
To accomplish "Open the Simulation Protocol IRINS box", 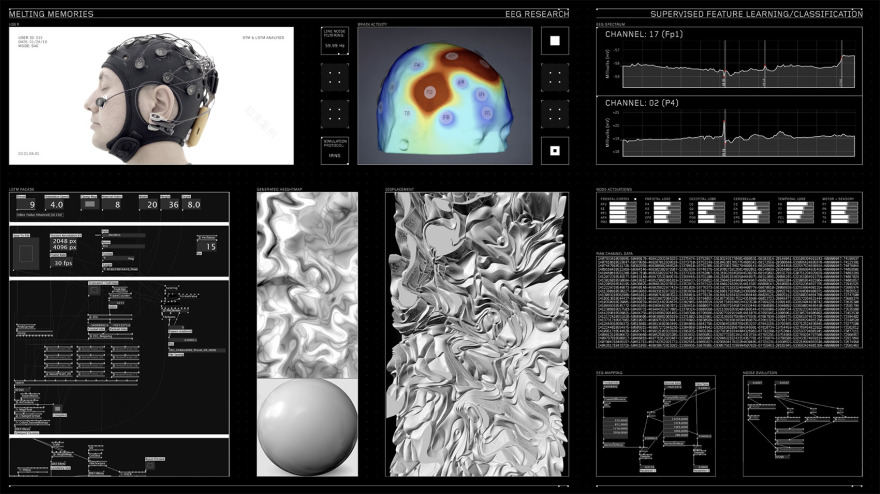I will point(335,151).
